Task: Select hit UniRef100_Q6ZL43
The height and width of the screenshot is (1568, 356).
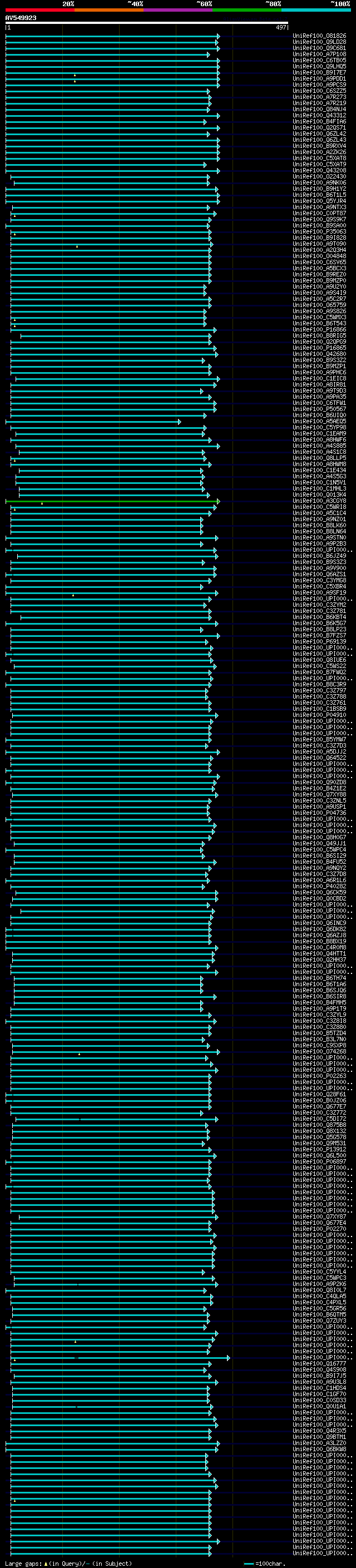Action: [319, 140]
